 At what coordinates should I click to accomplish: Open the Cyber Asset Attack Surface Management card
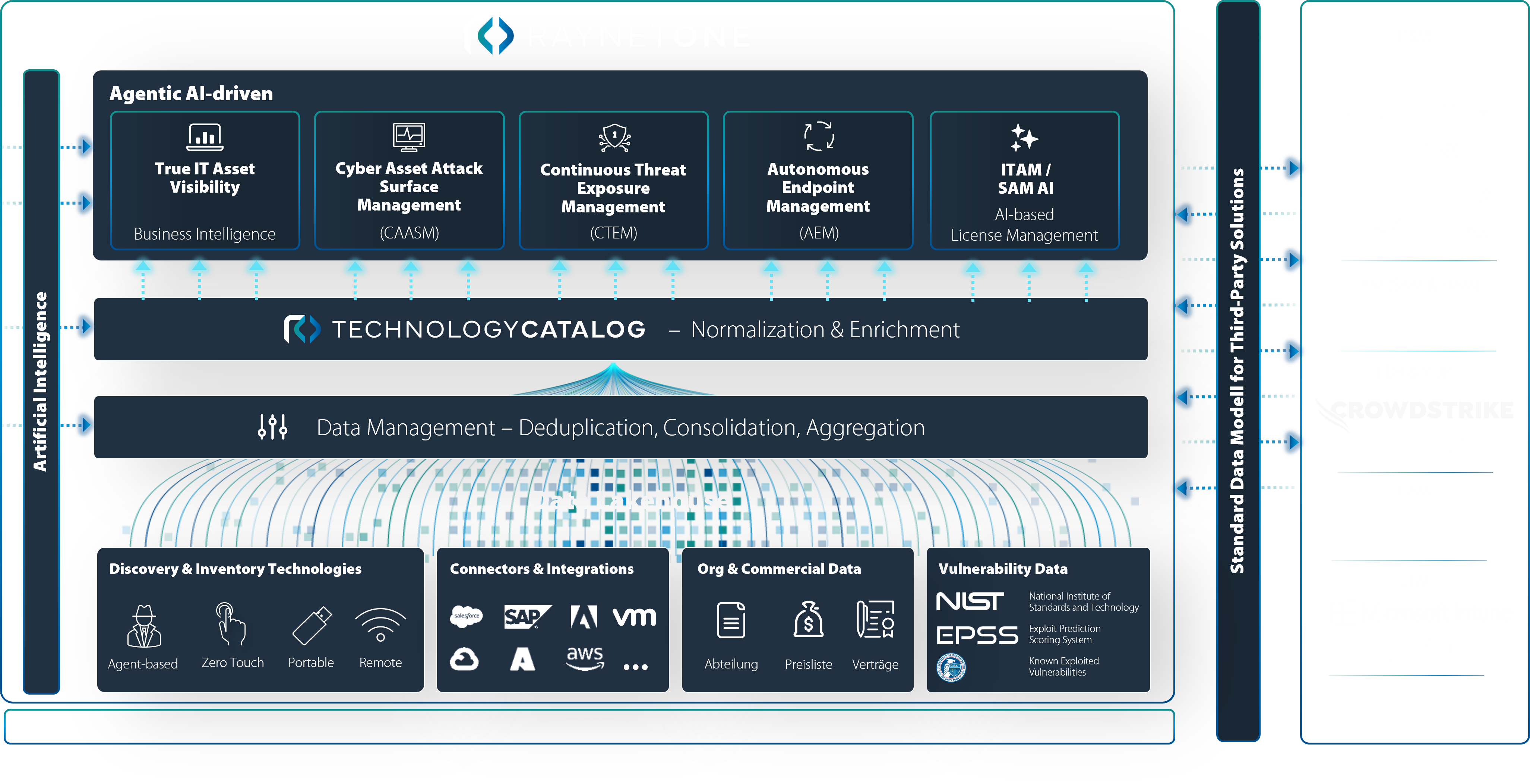click(x=409, y=181)
